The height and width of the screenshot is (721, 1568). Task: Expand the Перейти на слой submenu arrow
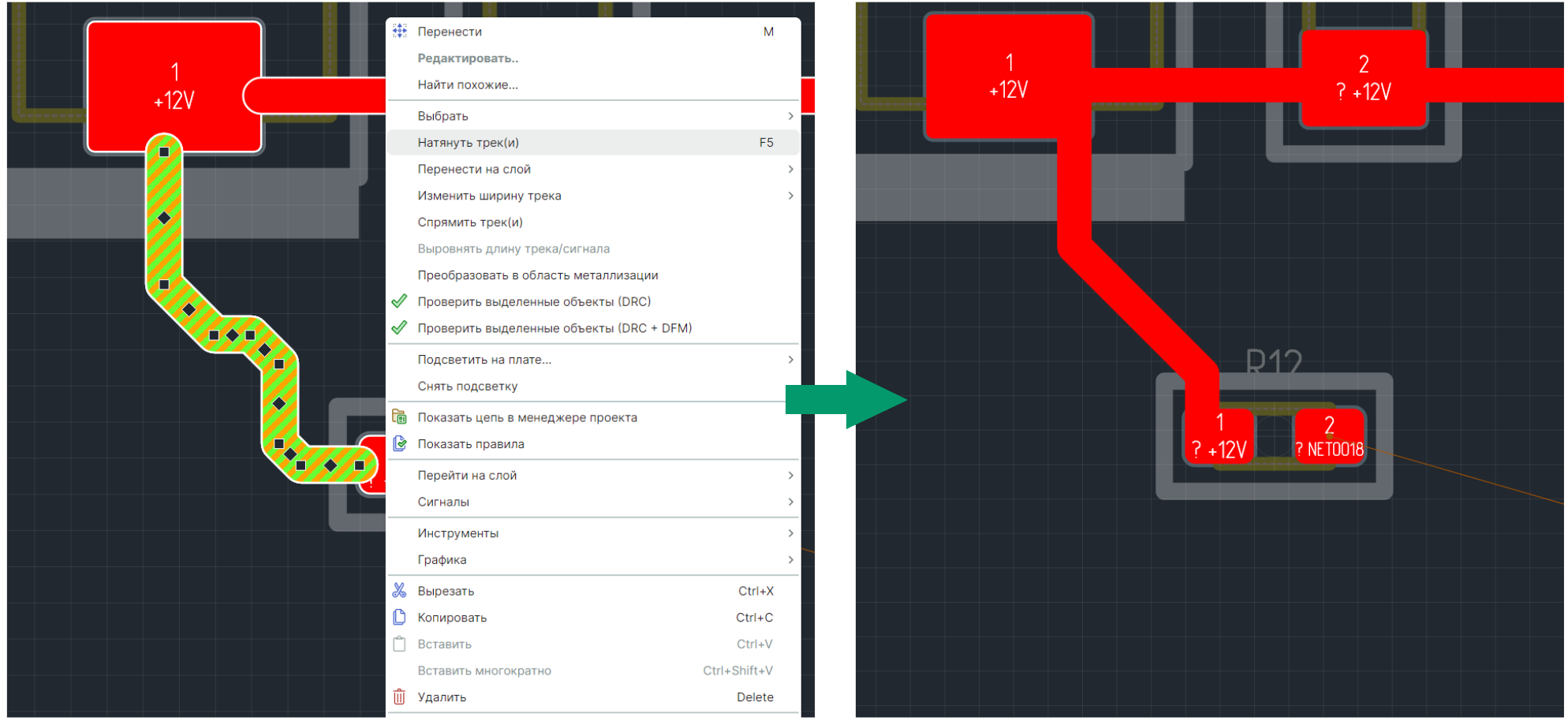790,475
